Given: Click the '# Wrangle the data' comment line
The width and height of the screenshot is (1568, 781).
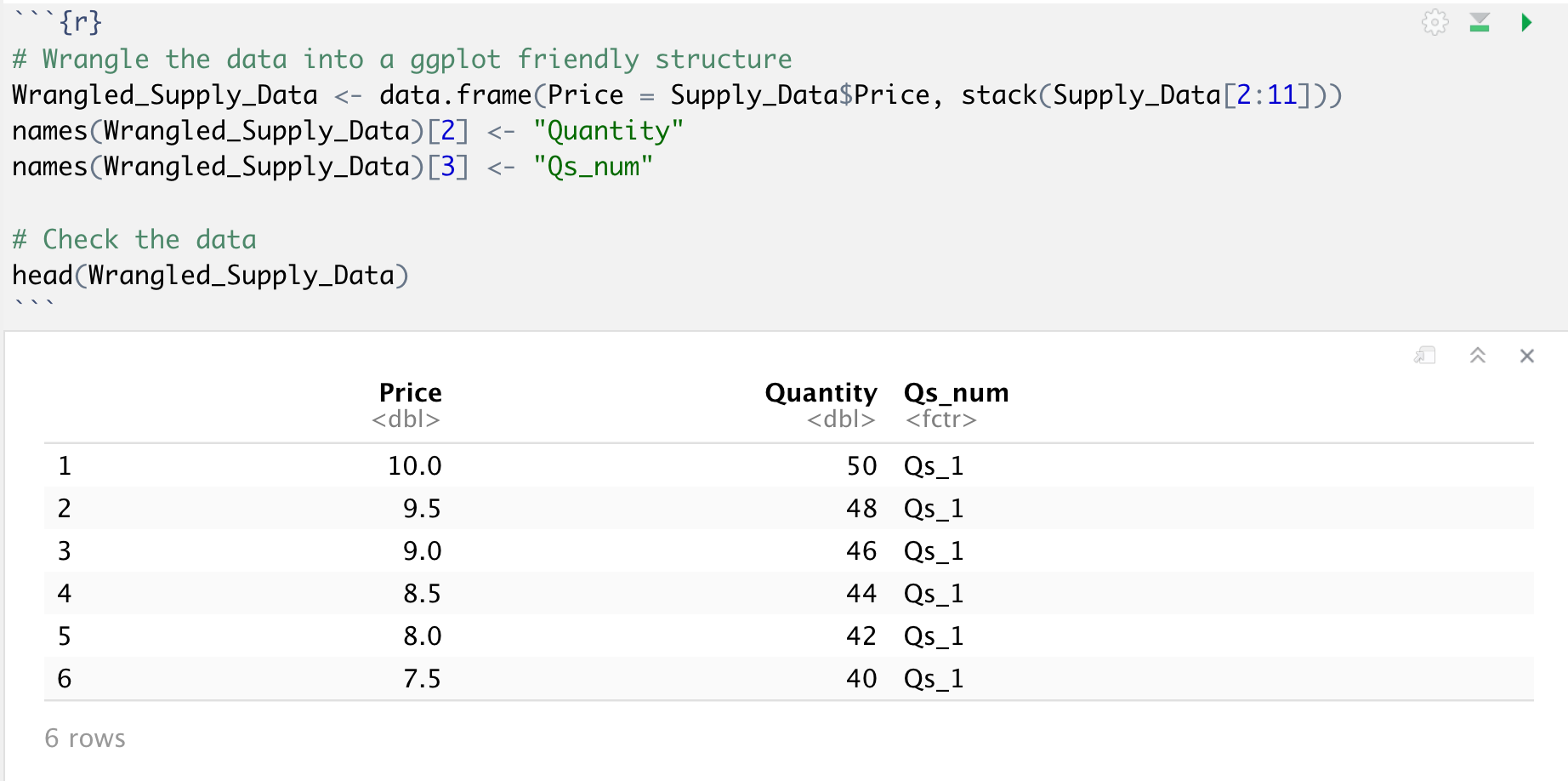Looking at the screenshot, I should tap(401, 60).
